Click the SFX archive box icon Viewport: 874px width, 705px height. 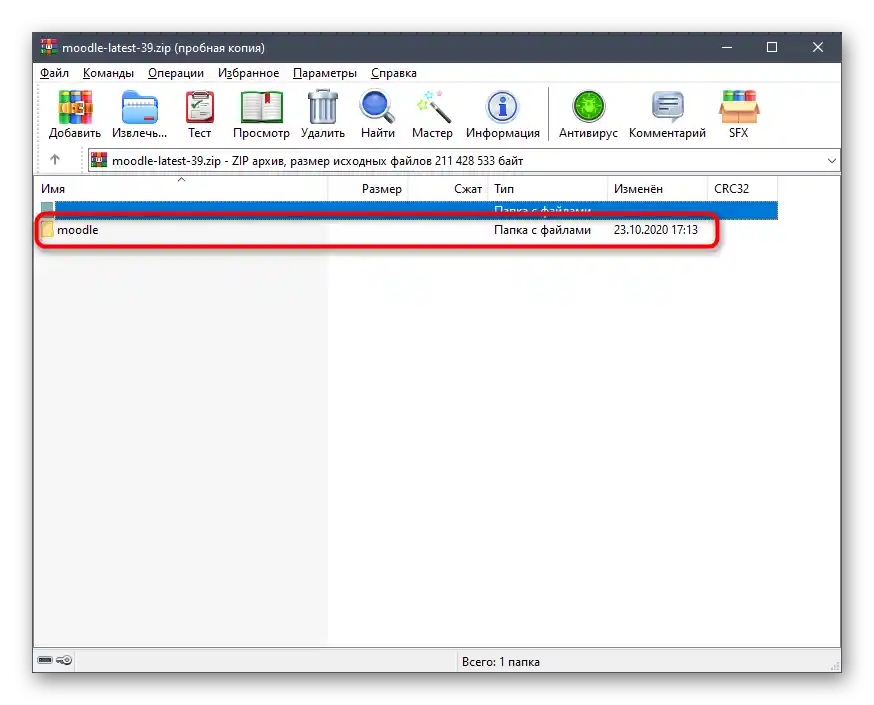click(739, 107)
